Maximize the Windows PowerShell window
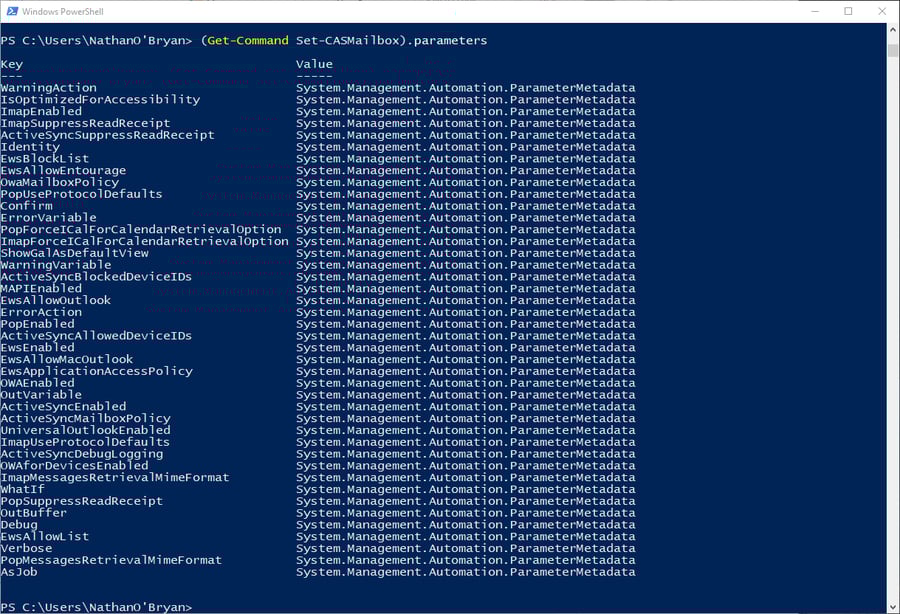The width and height of the screenshot is (900, 614). tap(848, 11)
